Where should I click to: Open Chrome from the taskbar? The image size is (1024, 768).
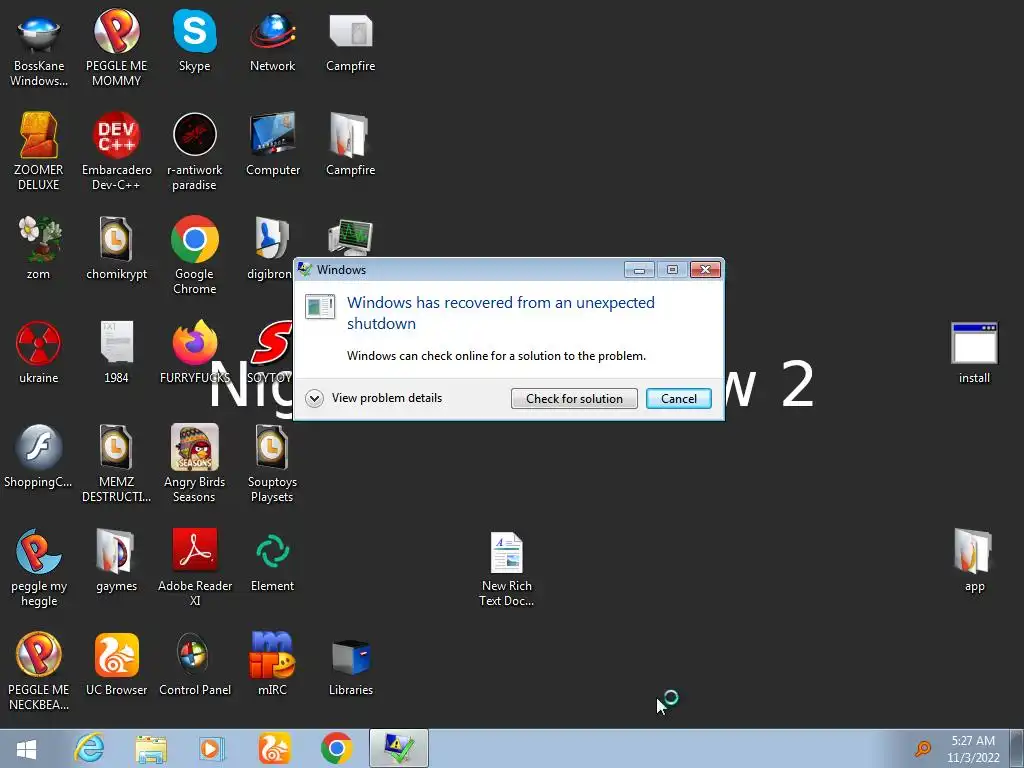click(x=336, y=748)
